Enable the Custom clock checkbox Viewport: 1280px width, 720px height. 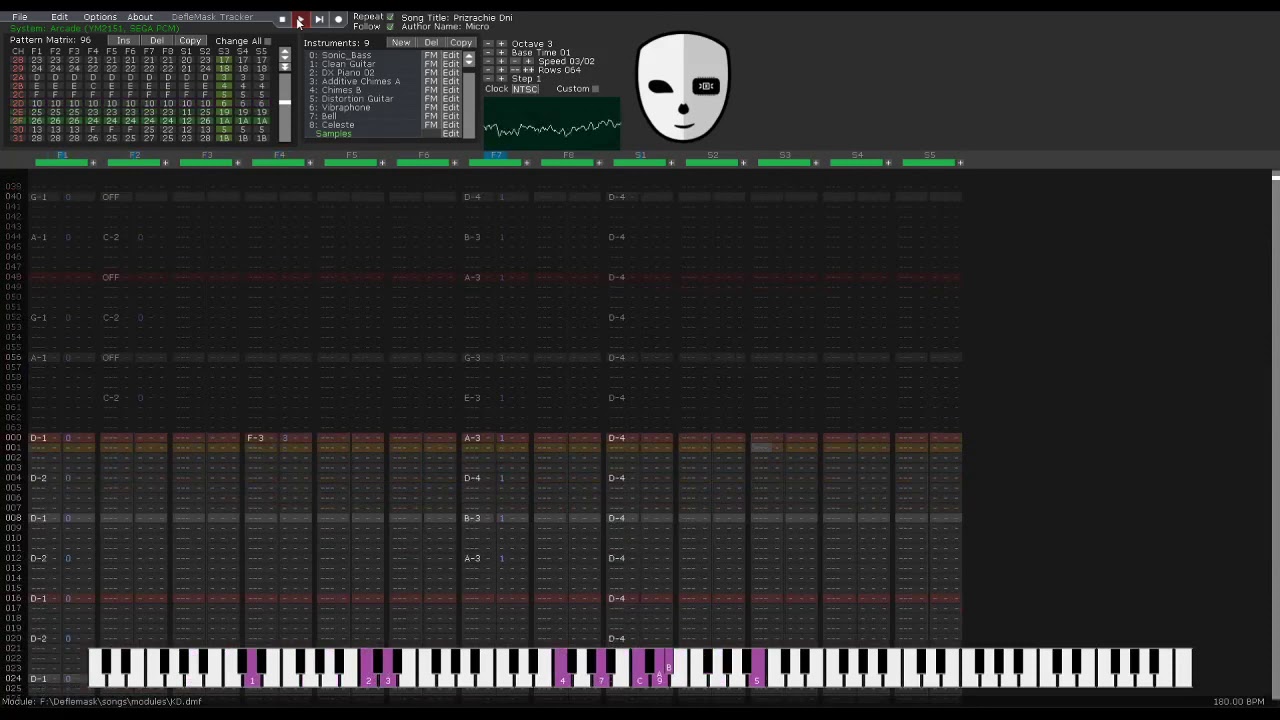click(x=595, y=89)
